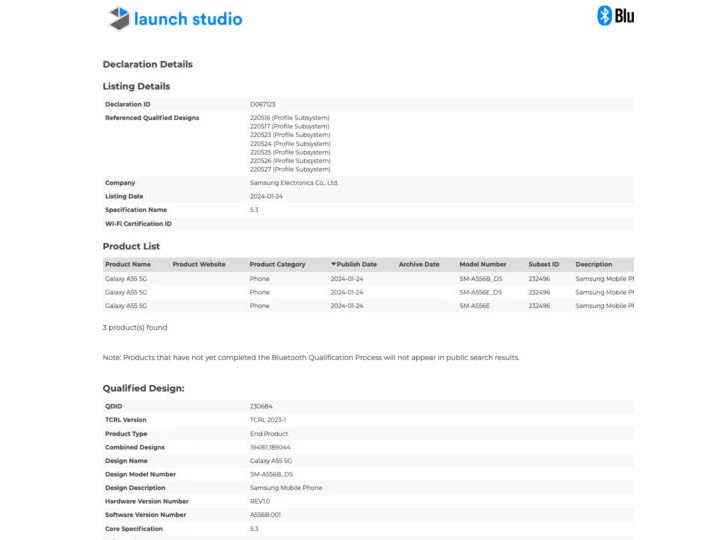The image size is (728, 540).
Task: Click model number SM-A556E in product list
Action: click(x=474, y=306)
